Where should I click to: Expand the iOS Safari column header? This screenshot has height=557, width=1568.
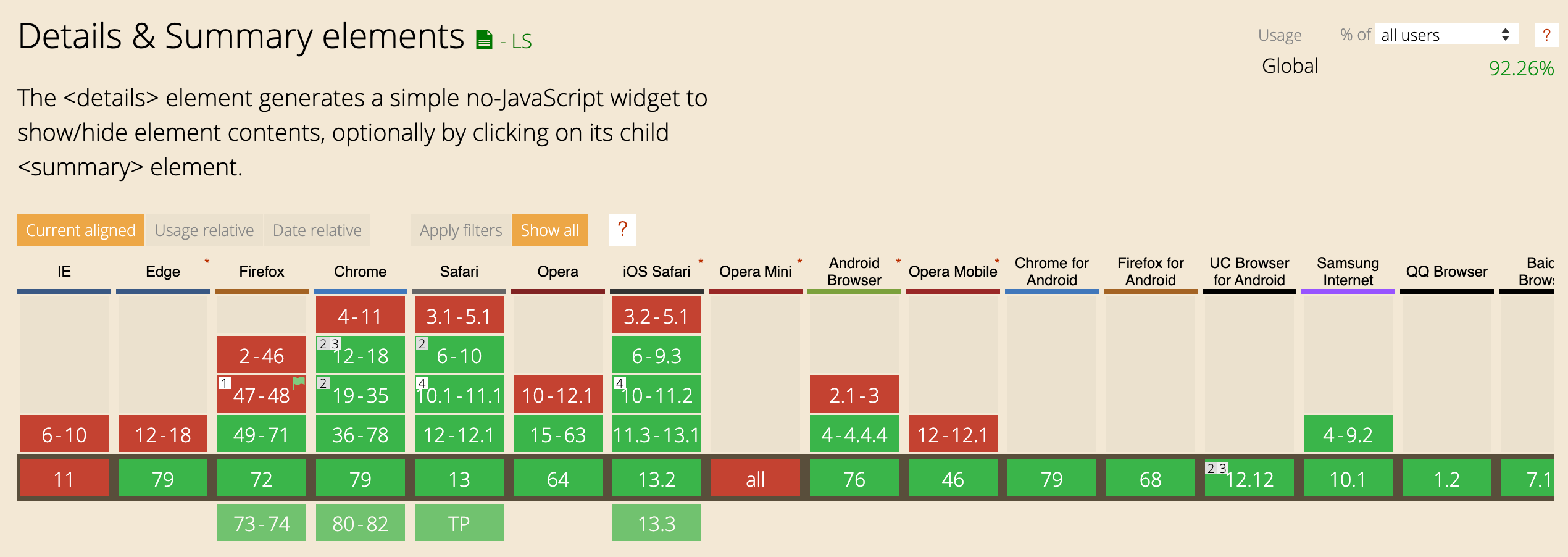[x=656, y=270]
